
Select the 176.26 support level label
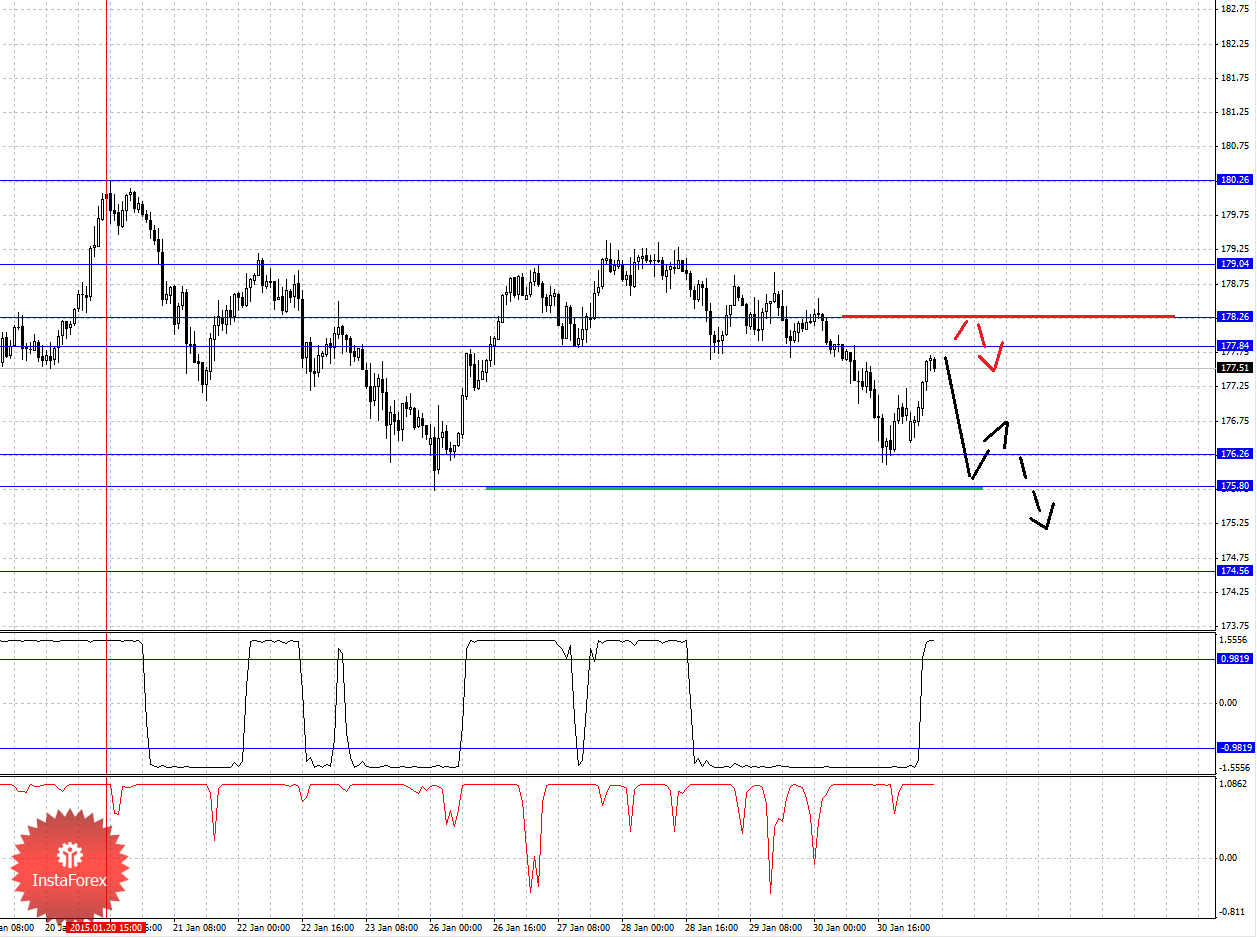pos(1235,454)
